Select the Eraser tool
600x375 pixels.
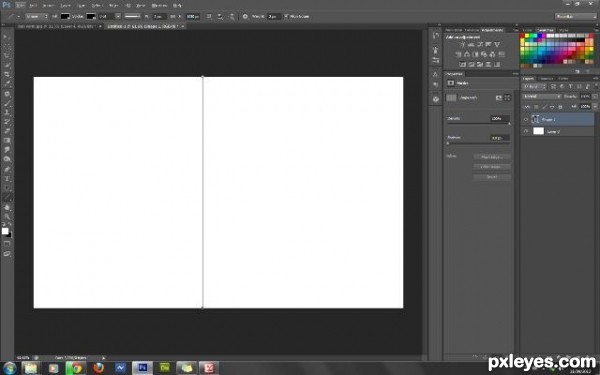pos(7,131)
